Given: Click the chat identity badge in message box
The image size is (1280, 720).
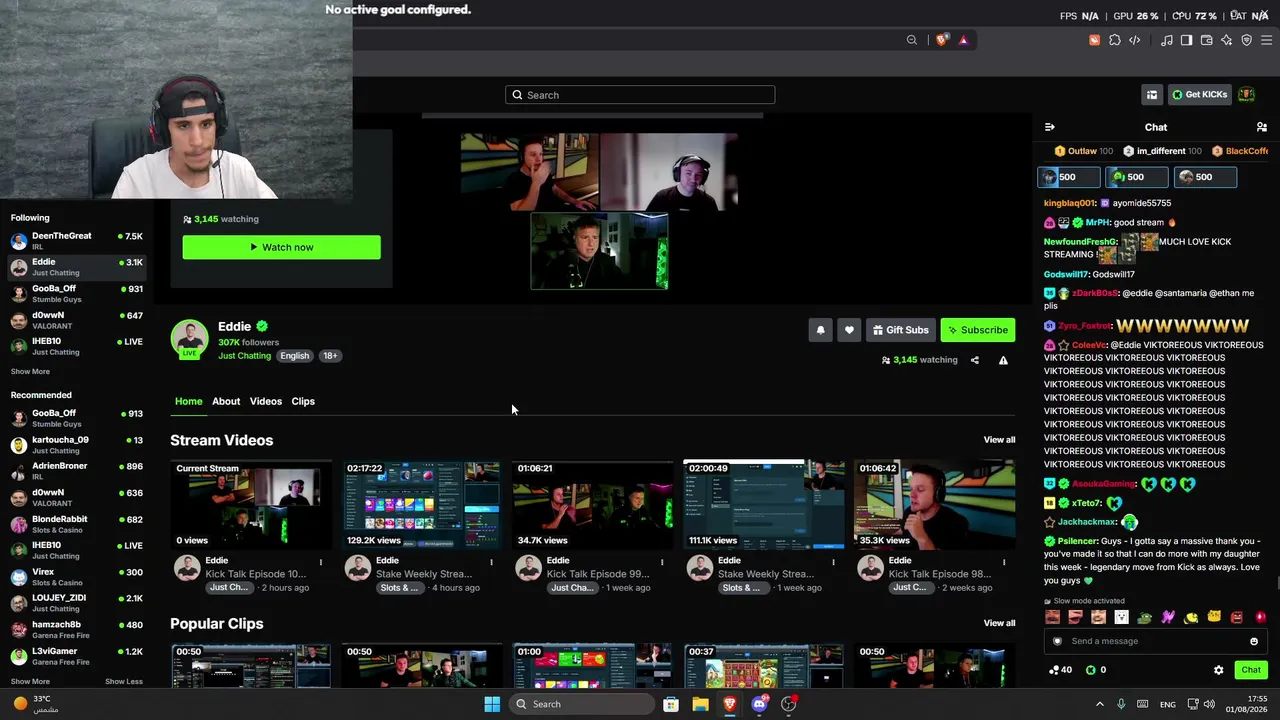Looking at the screenshot, I should point(1057,641).
